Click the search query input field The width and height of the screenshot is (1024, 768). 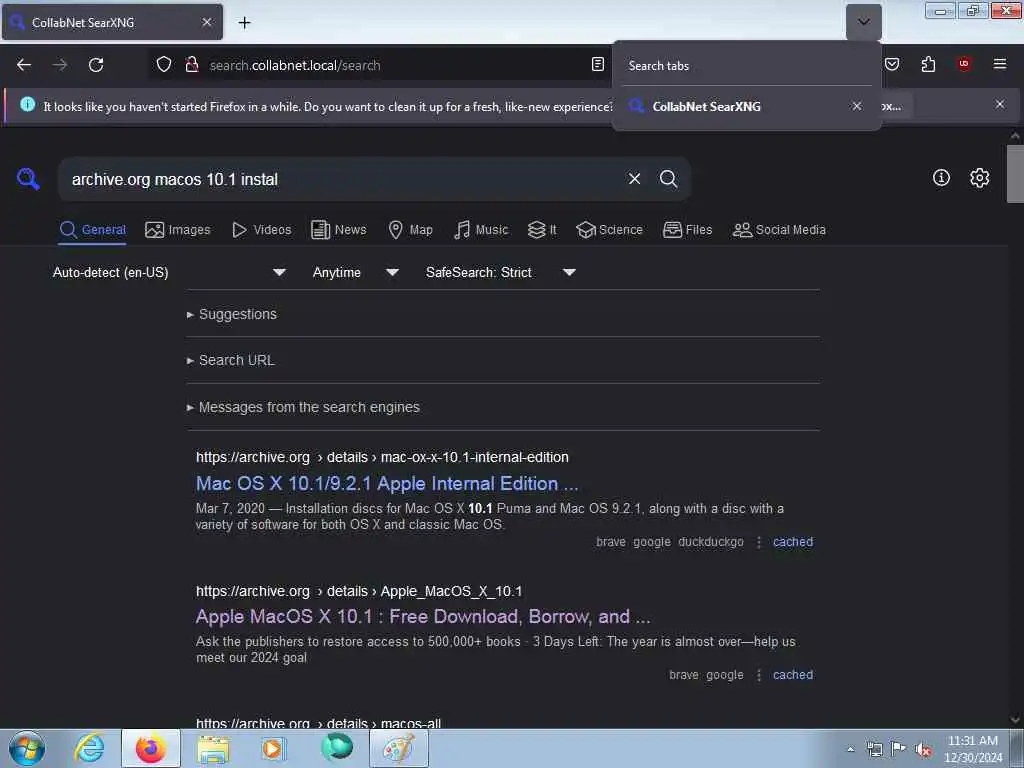[x=340, y=179]
